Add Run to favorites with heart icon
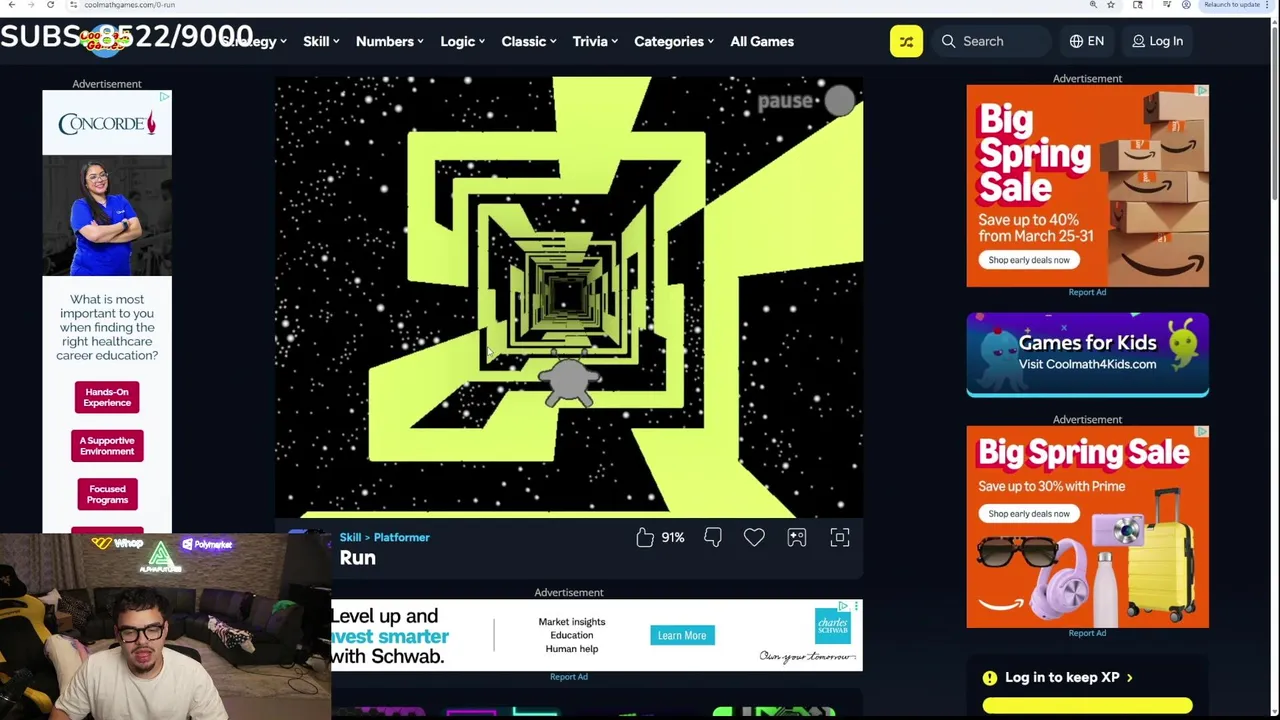Screen dimensions: 1280x720 [x=754, y=538]
